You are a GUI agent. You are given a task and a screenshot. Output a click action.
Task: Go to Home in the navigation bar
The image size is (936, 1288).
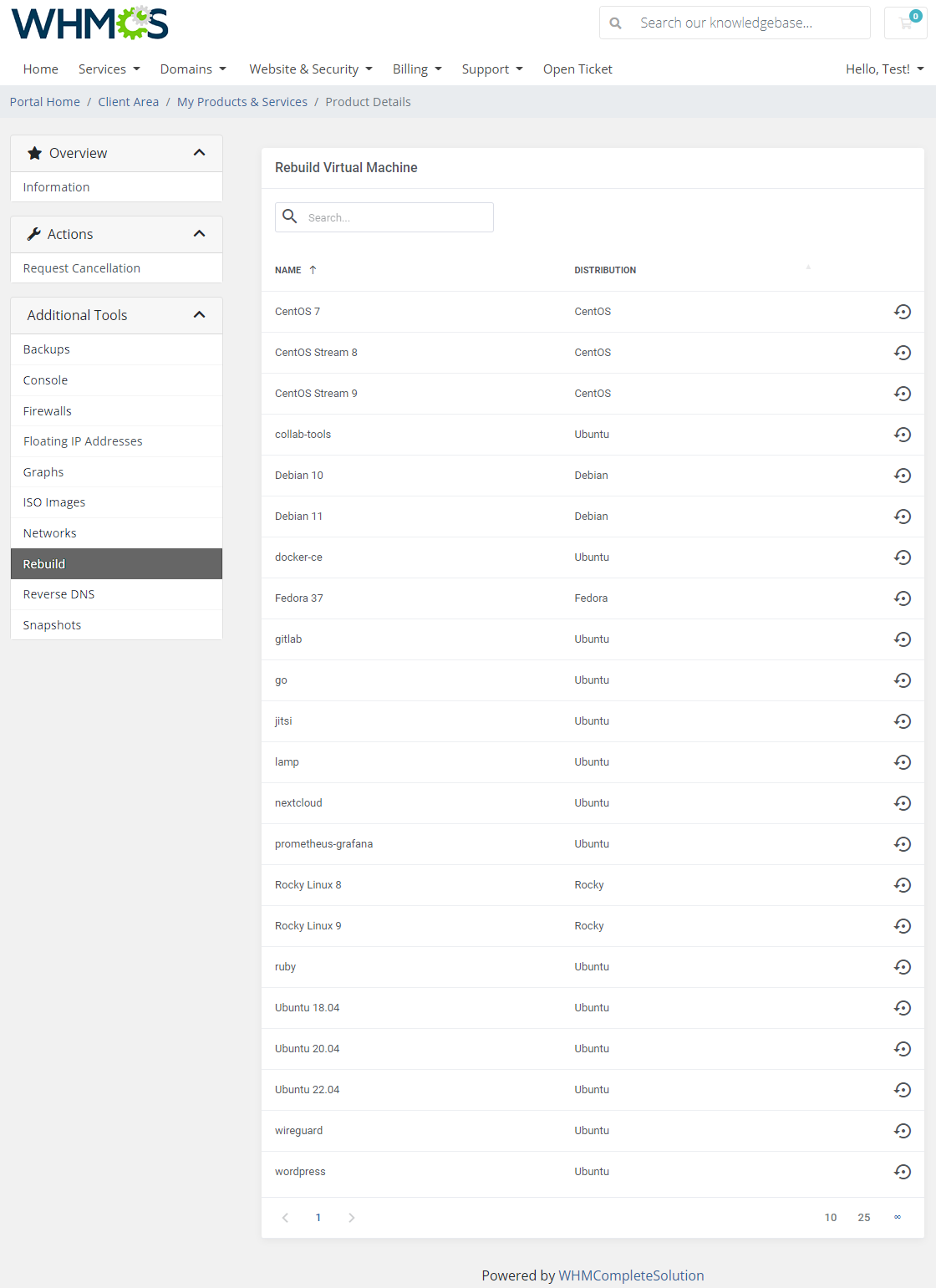pos(41,69)
